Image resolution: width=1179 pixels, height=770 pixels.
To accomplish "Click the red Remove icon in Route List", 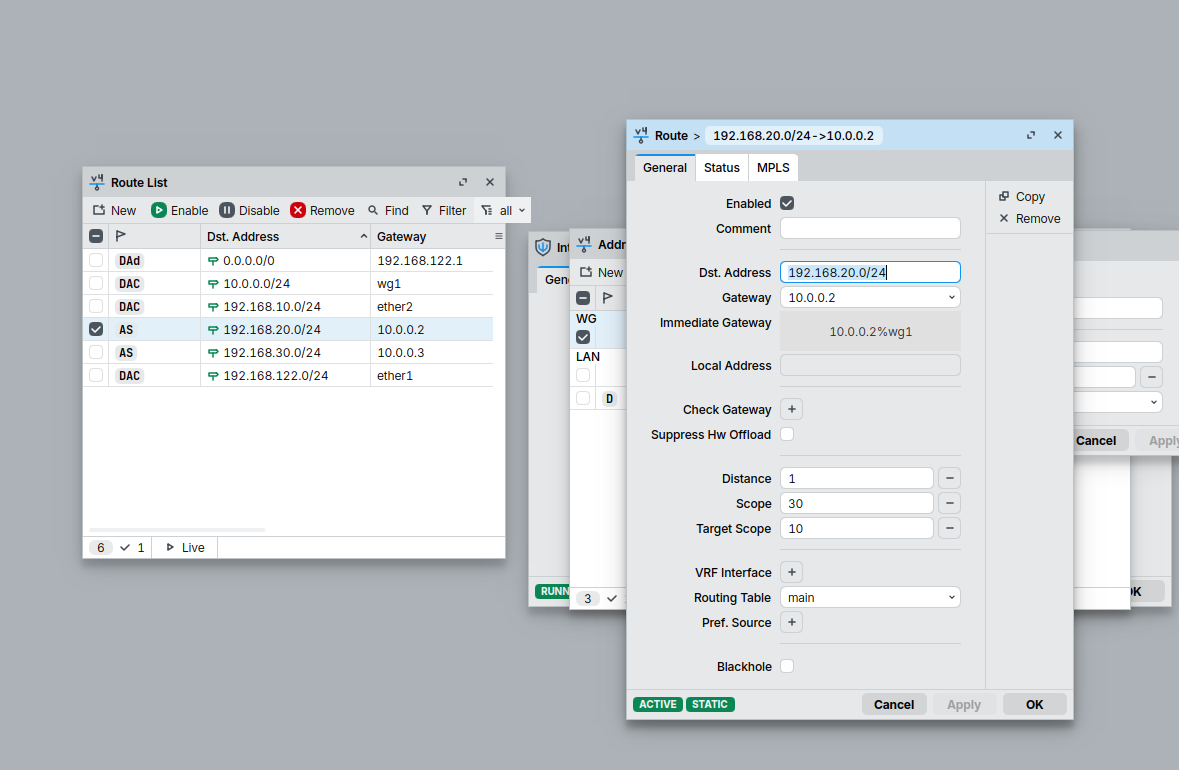I will click(x=298, y=210).
